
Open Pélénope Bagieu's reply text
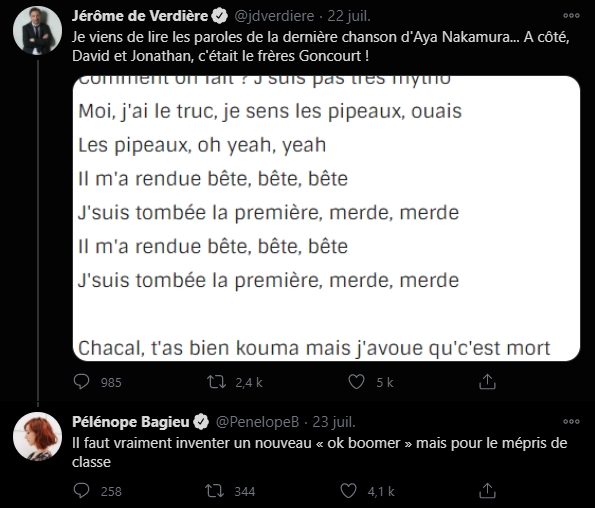(x=320, y=452)
